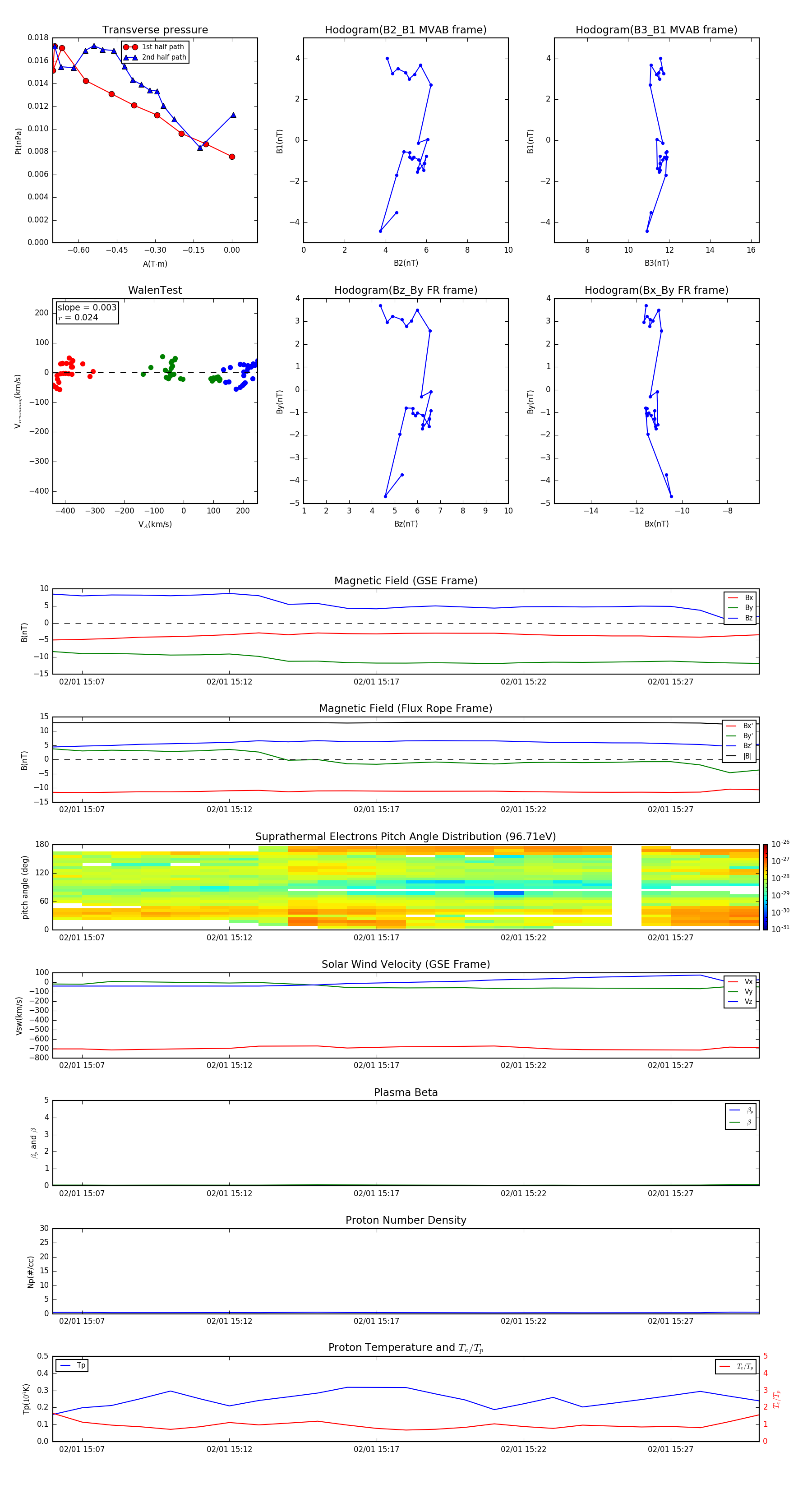The image size is (812, 1489).
Task: Click the 'A(T·m)' x-axis label
Action: tap(155, 264)
